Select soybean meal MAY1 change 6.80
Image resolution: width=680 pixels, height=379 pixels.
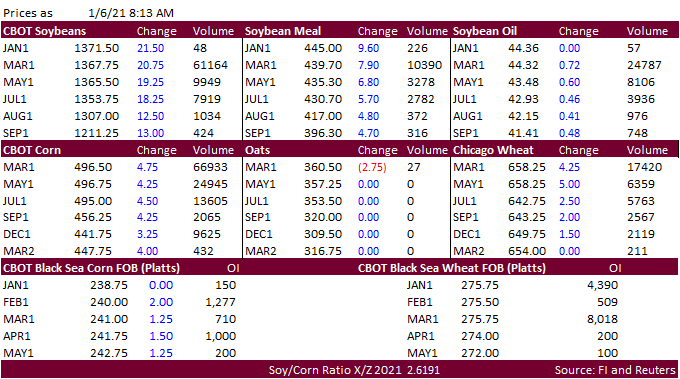click(368, 82)
